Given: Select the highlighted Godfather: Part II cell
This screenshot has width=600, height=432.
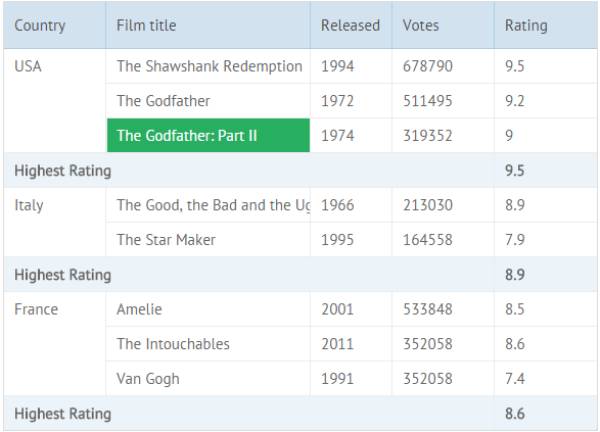Looking at the screenshot, I should (x=208, y=135).
